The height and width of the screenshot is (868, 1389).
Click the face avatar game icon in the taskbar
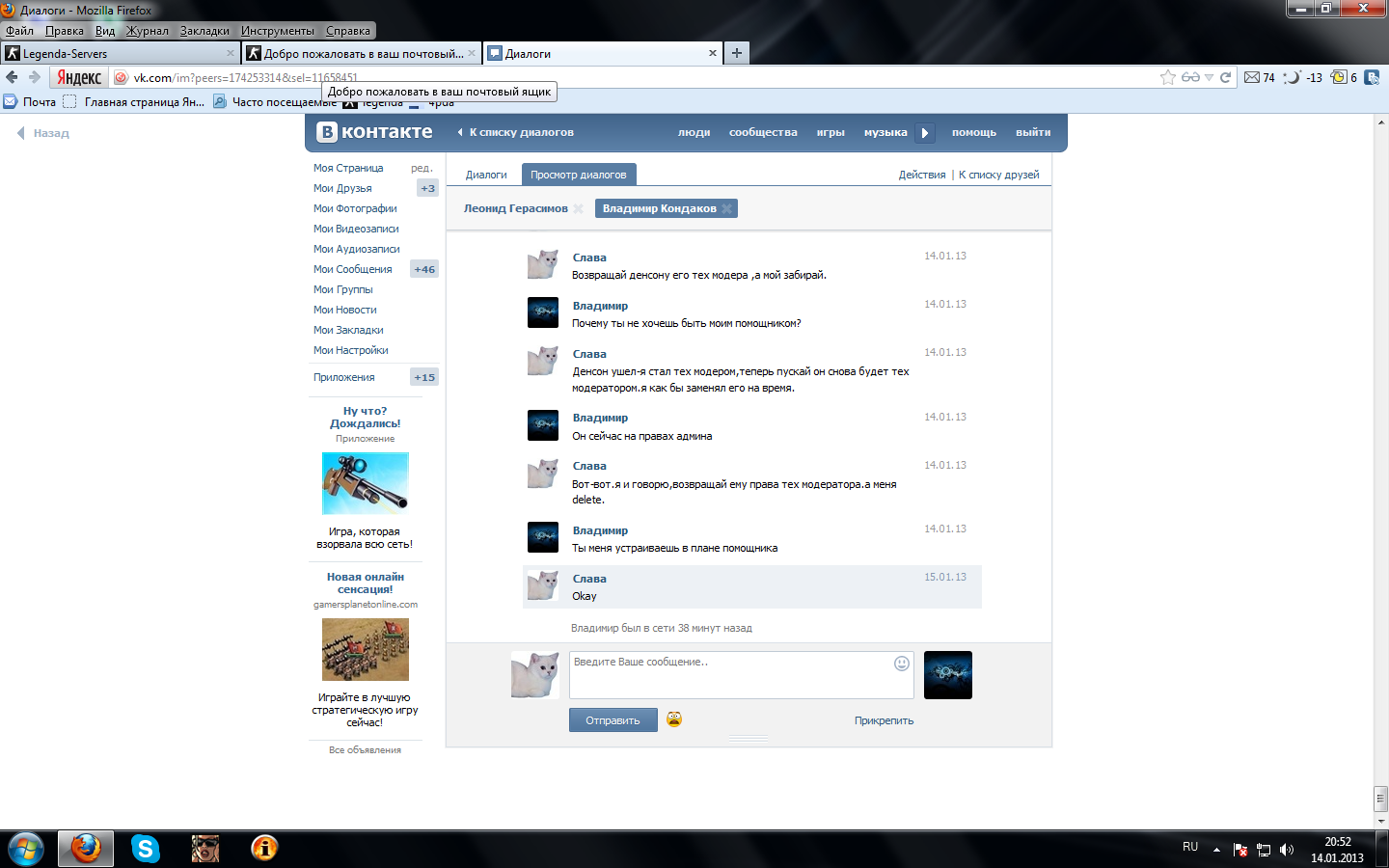[x=205, y=849]
